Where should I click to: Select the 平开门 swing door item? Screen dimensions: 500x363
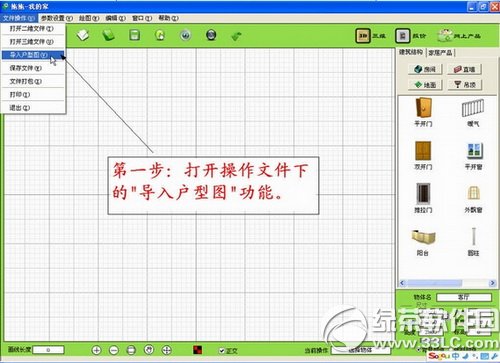click(423, 112)
